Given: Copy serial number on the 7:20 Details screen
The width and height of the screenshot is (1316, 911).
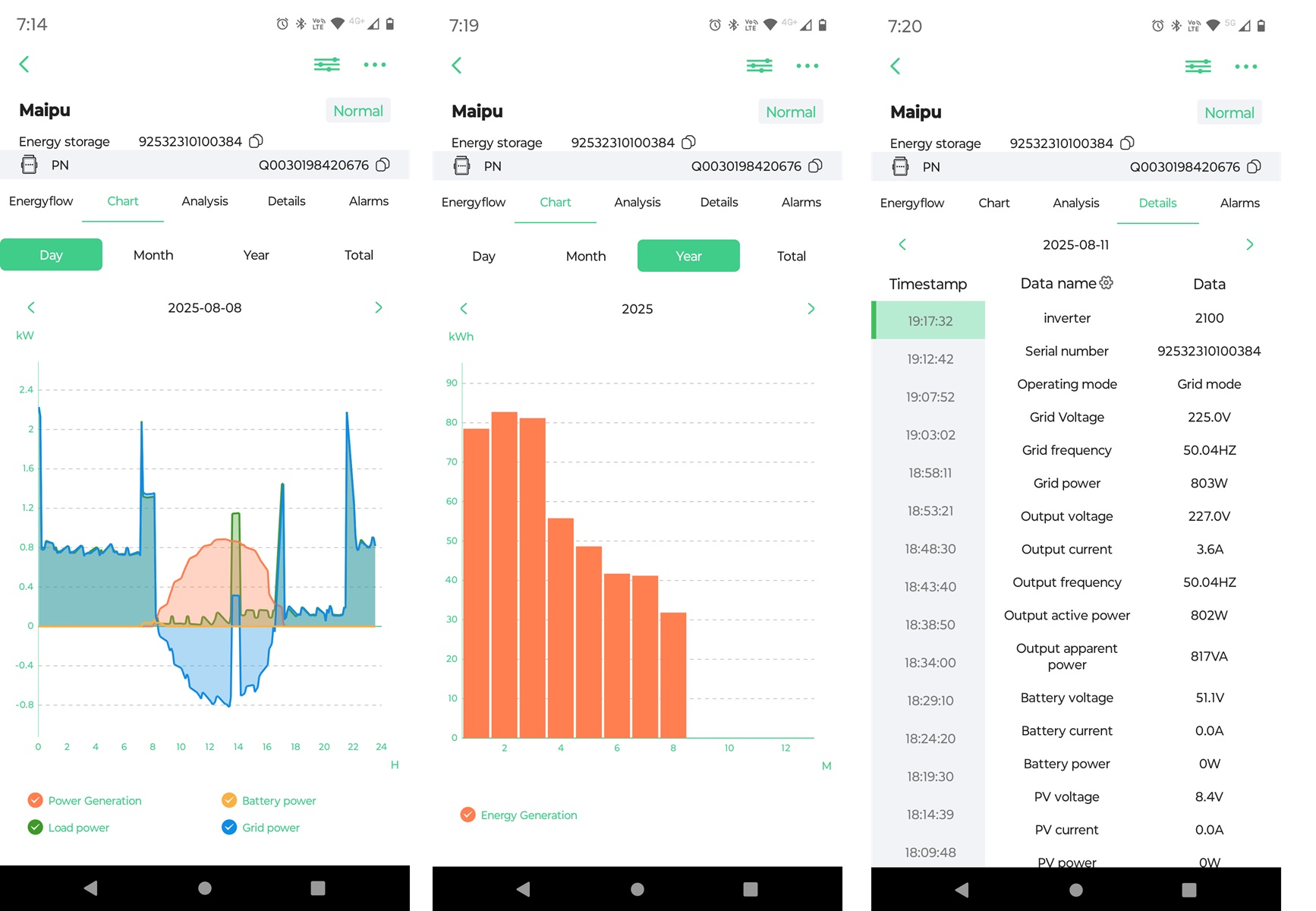Looking at the screenshot, I should coord(1128,143).
